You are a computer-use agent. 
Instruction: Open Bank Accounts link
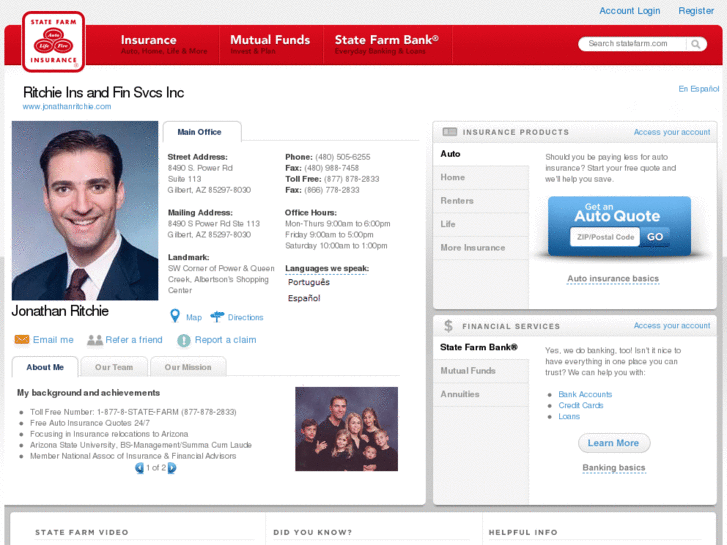[585, 394]
